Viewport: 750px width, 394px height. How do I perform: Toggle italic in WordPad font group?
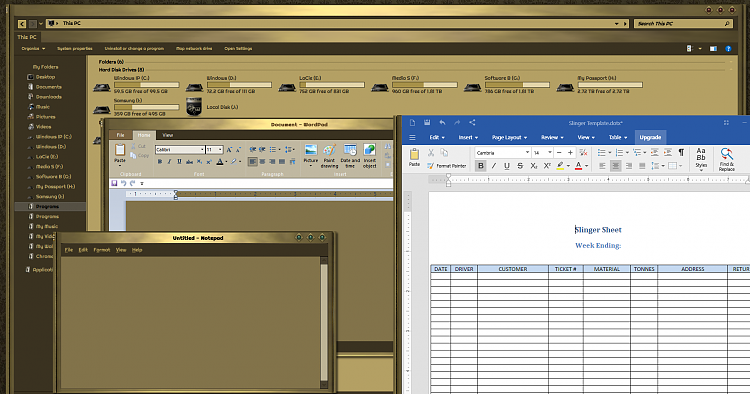pyautogui.click(x=169, y=162)
